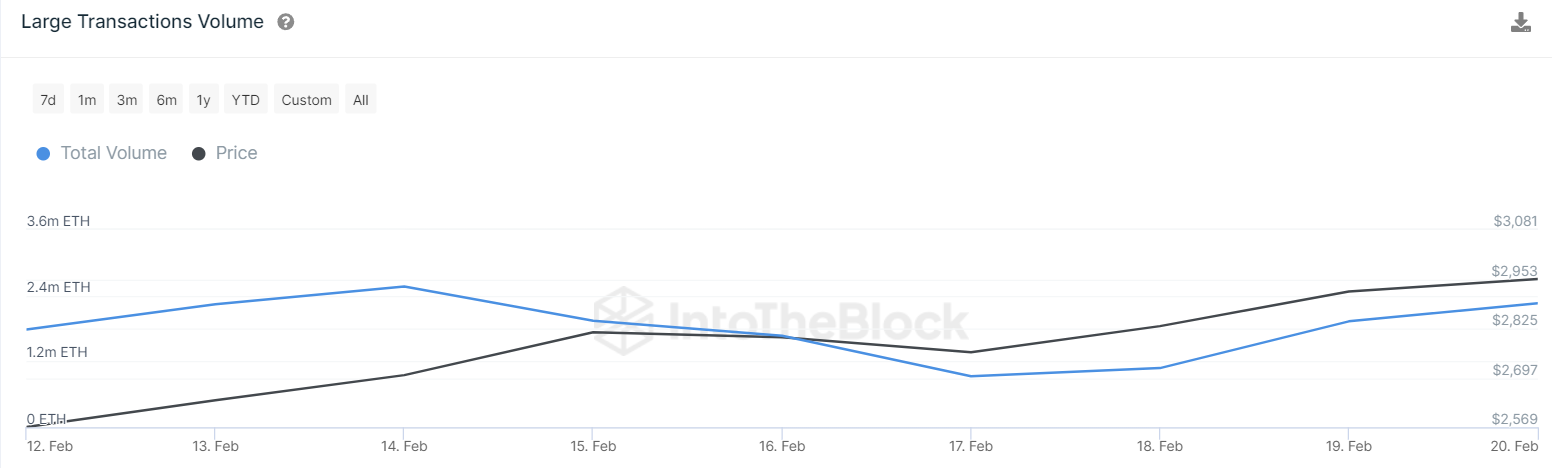Viewport: 1552px width, 468px height.
Task: Click the blue Total Volume legend dot
Action: point(43,154)
